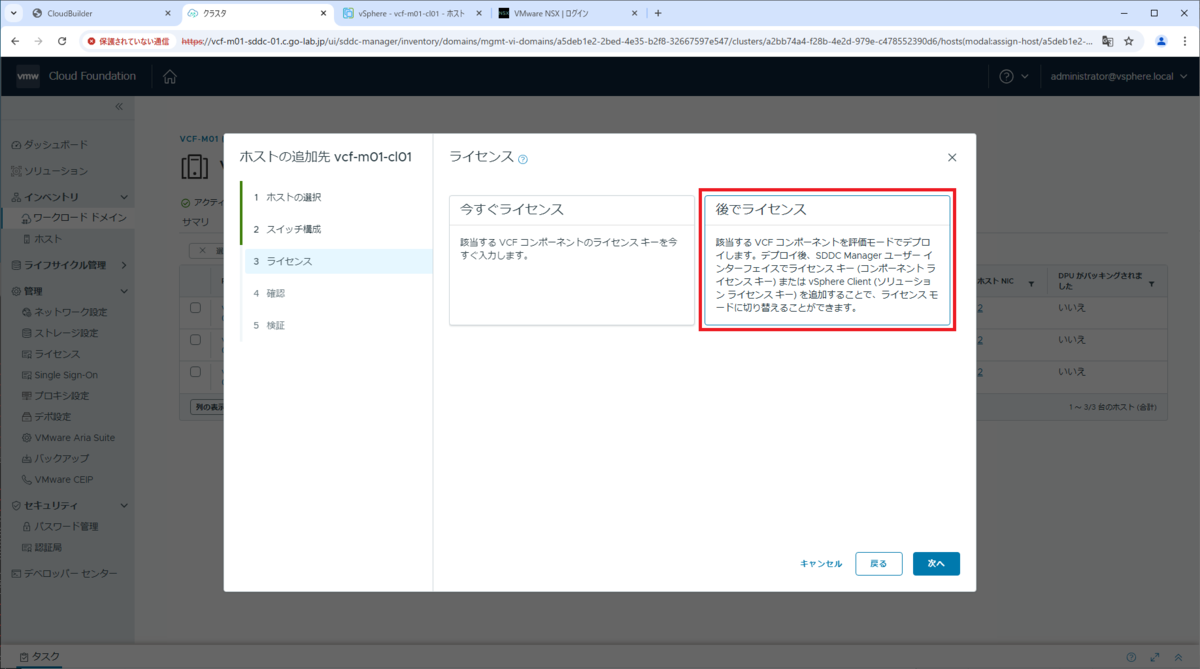Open バックアップ in sidebar

[x=61, y=459]
